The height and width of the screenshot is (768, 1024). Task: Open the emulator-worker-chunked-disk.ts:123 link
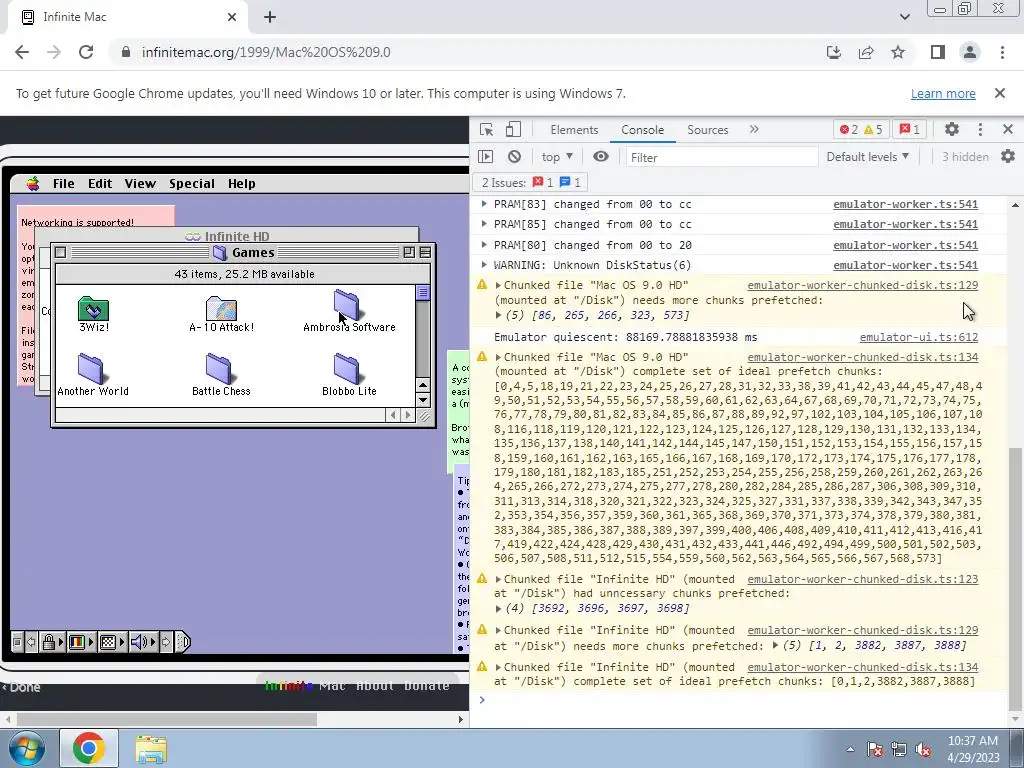pos(863,579)
